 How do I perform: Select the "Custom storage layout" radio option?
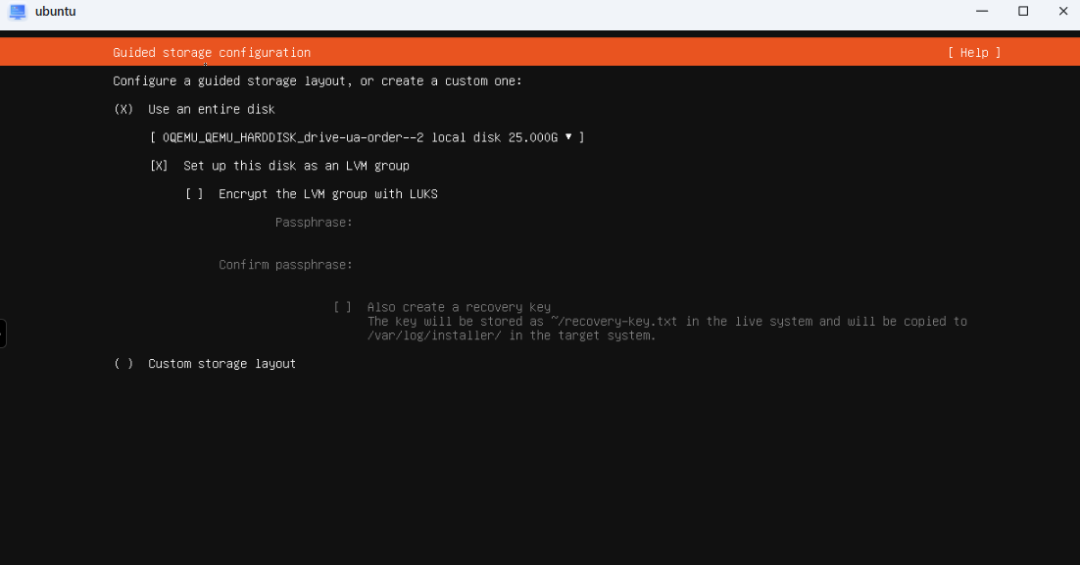coord(124,364)
